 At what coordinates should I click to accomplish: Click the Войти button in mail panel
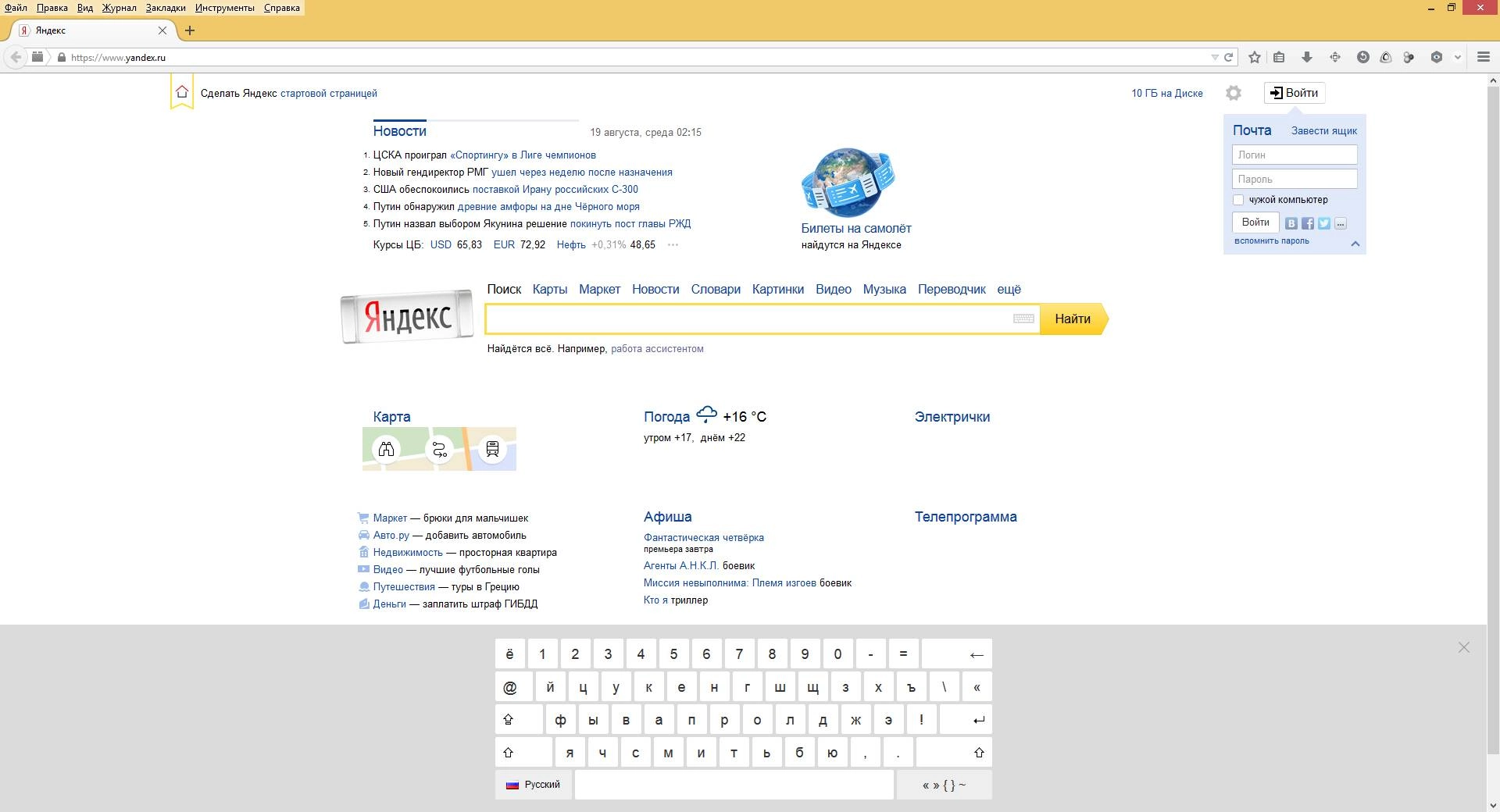(1255, 223)
